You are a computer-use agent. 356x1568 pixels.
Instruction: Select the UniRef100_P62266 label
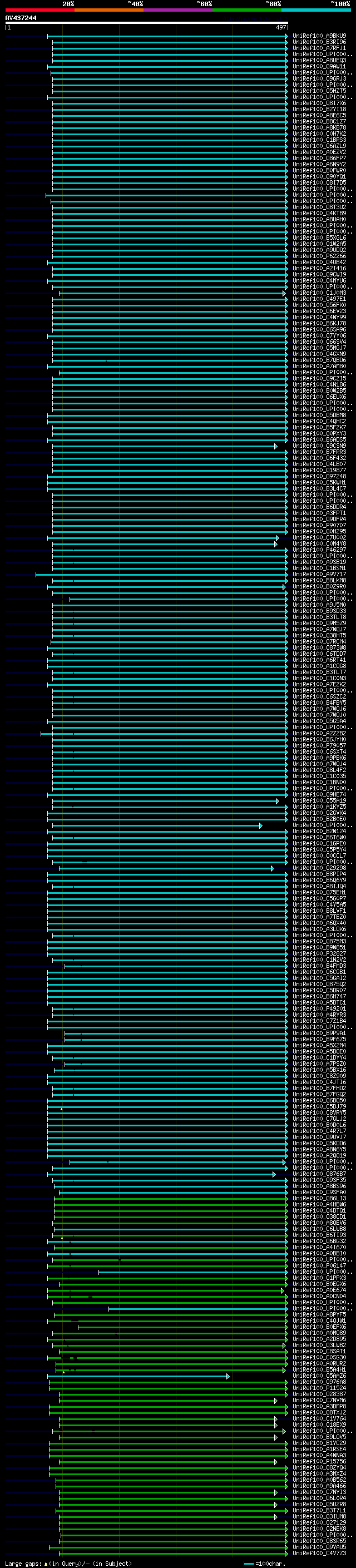(319, 256)
